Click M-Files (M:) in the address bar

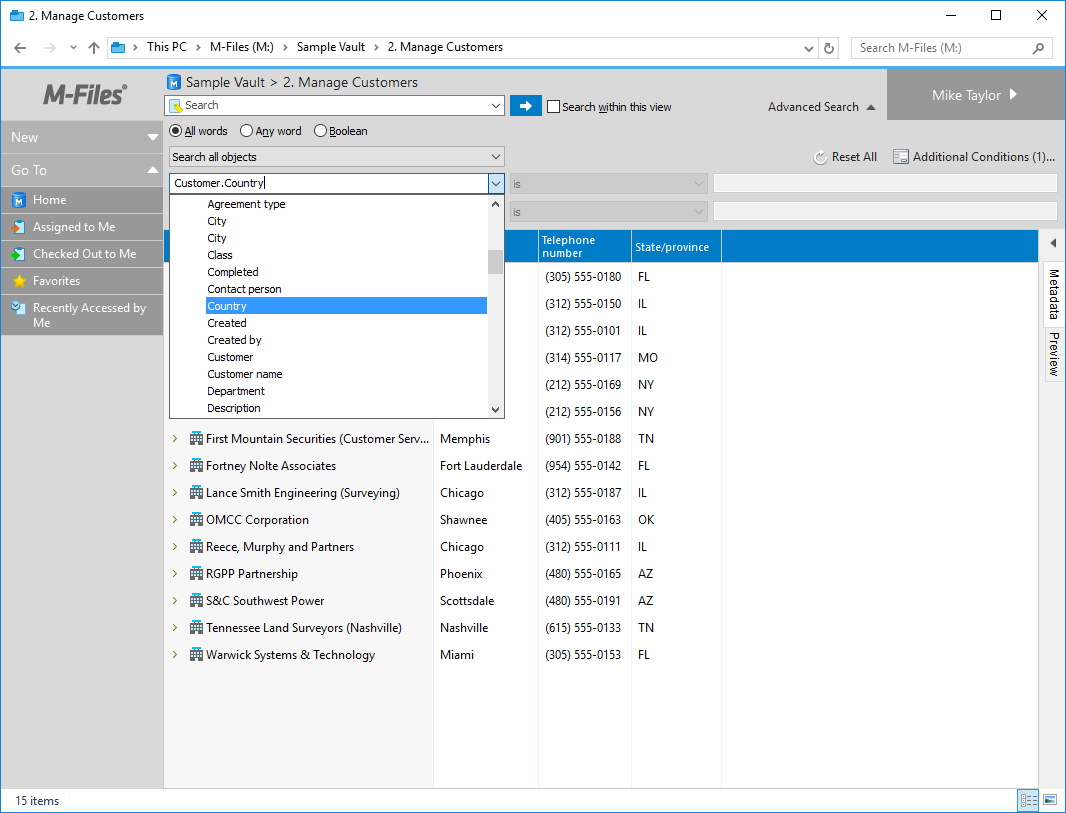(242, 47)
